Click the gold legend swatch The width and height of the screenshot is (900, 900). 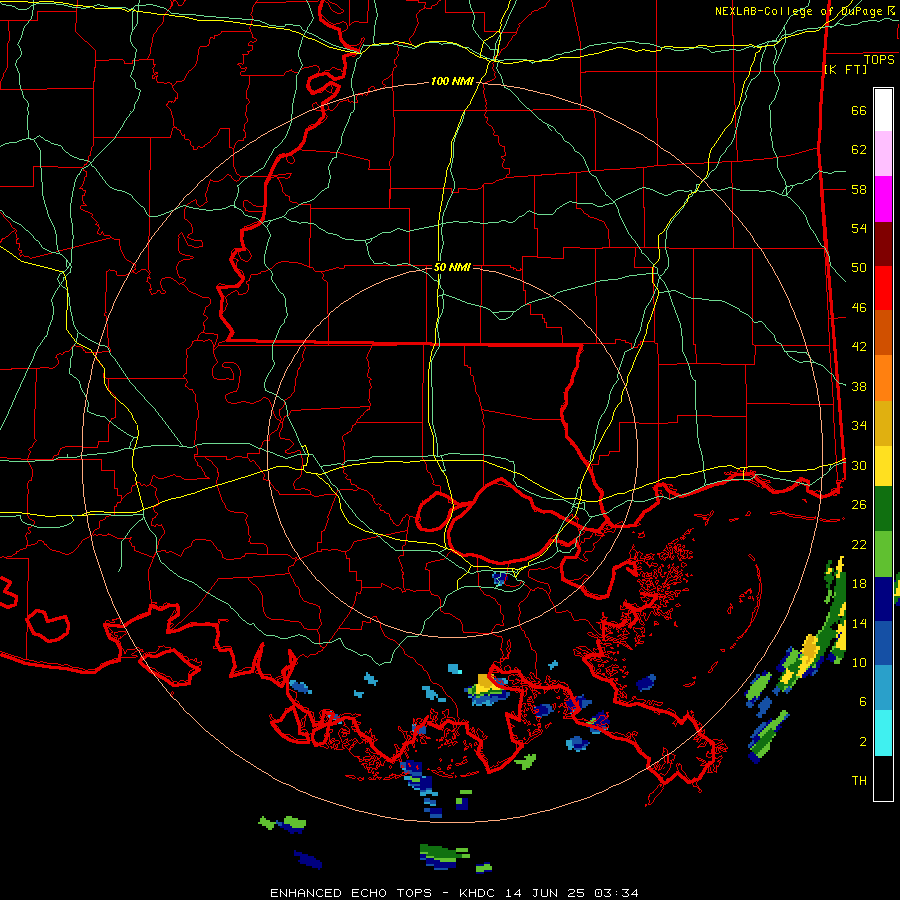pos(883,424)
